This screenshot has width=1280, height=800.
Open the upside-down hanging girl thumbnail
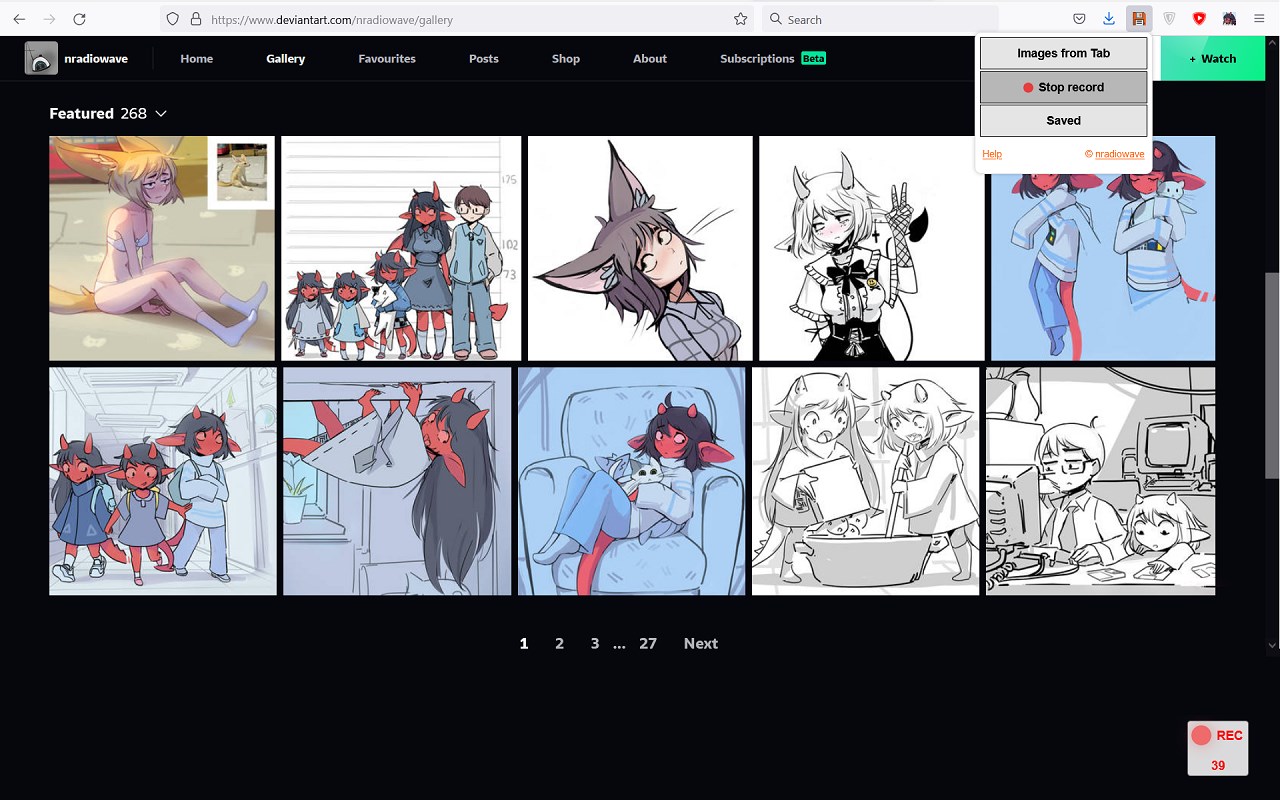397,481
